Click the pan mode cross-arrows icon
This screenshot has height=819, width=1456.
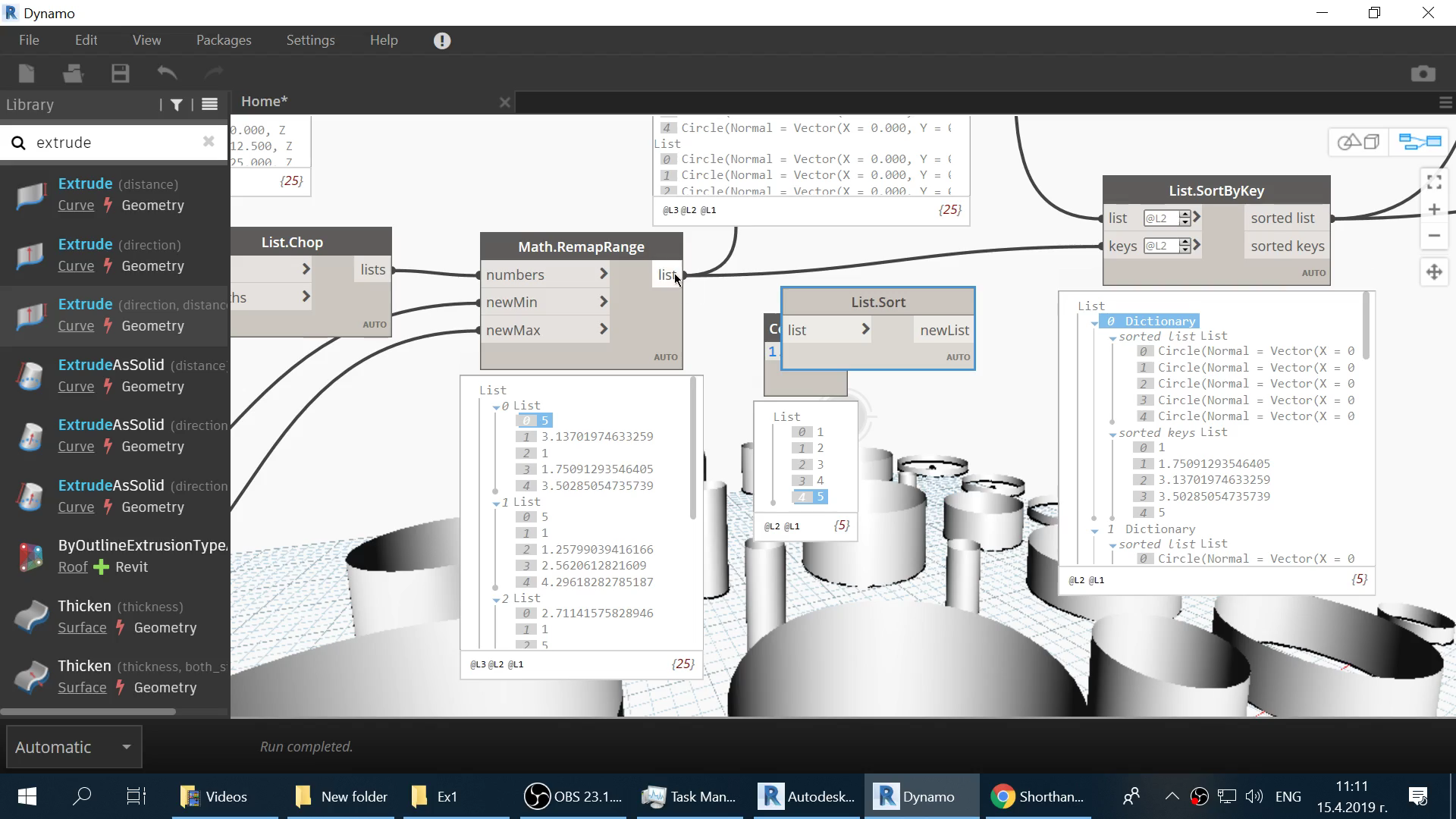pyautogui.click(x=1433, y=272)
